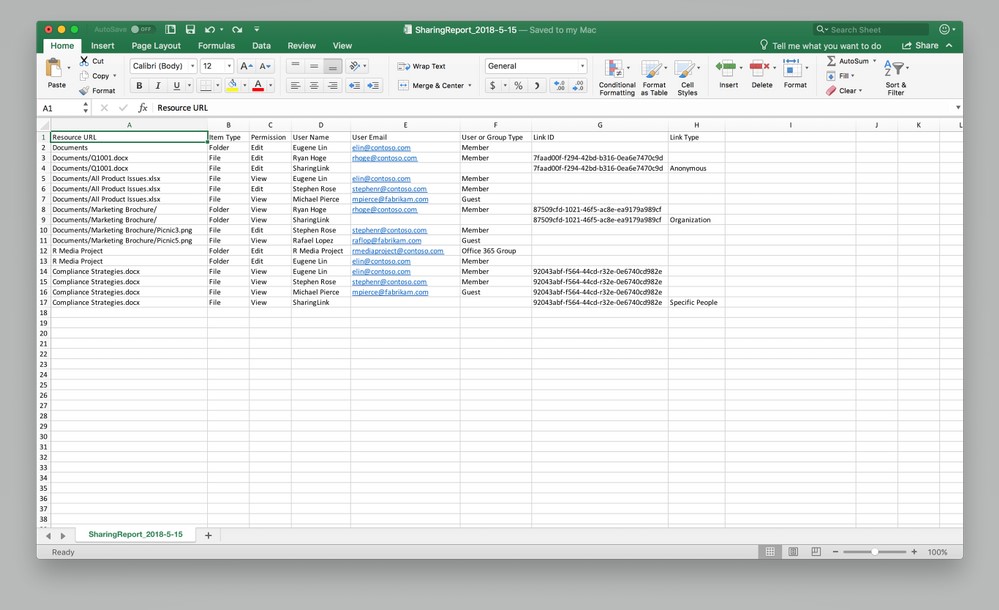Add a new sheet plus button

coord(208,535)
